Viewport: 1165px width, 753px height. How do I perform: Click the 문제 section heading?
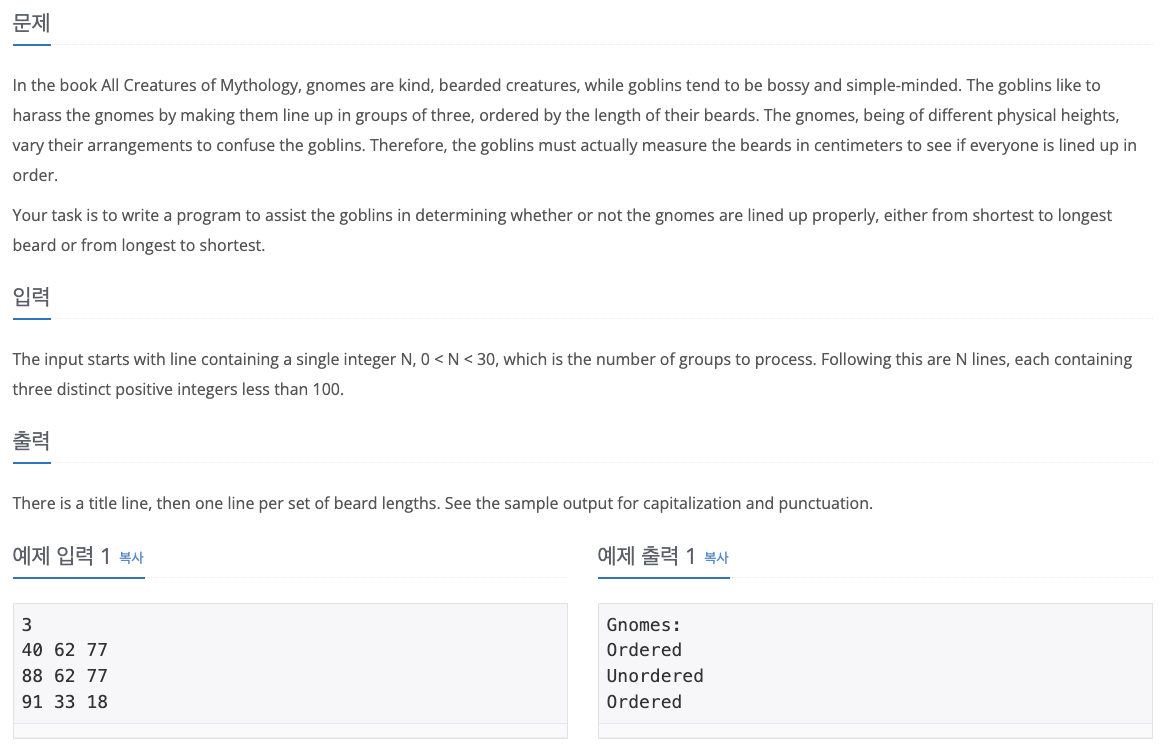coord(31,23)
